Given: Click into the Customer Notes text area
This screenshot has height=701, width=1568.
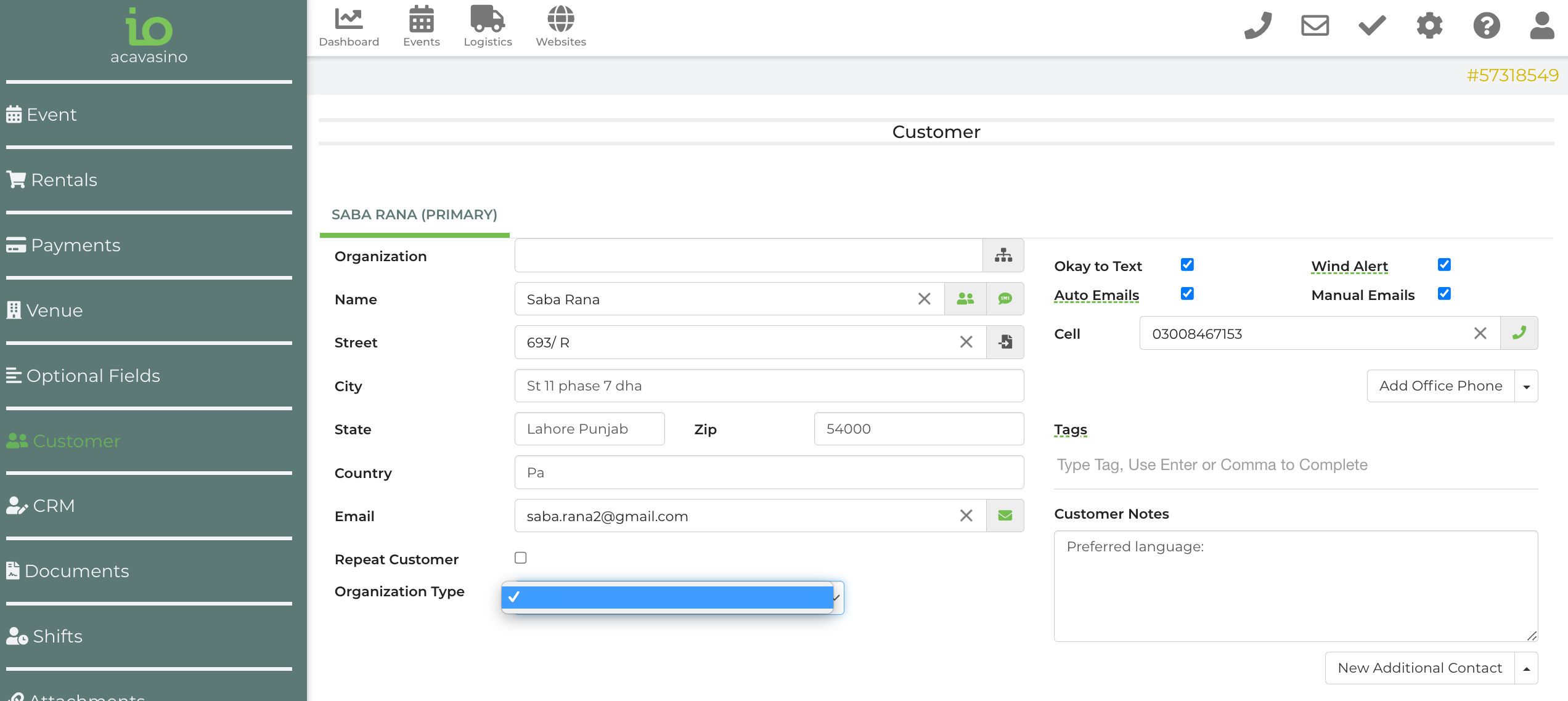Looking at the screenshot, I should pyautogui.click(x=1296, y=585).
